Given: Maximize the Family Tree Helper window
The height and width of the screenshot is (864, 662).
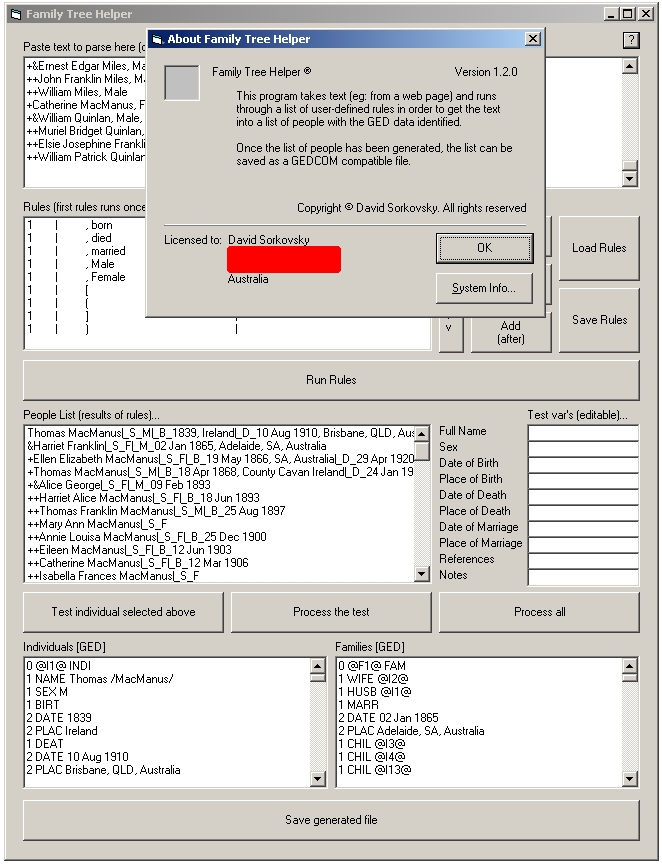Looking at the screenshot, I should 627,14.
